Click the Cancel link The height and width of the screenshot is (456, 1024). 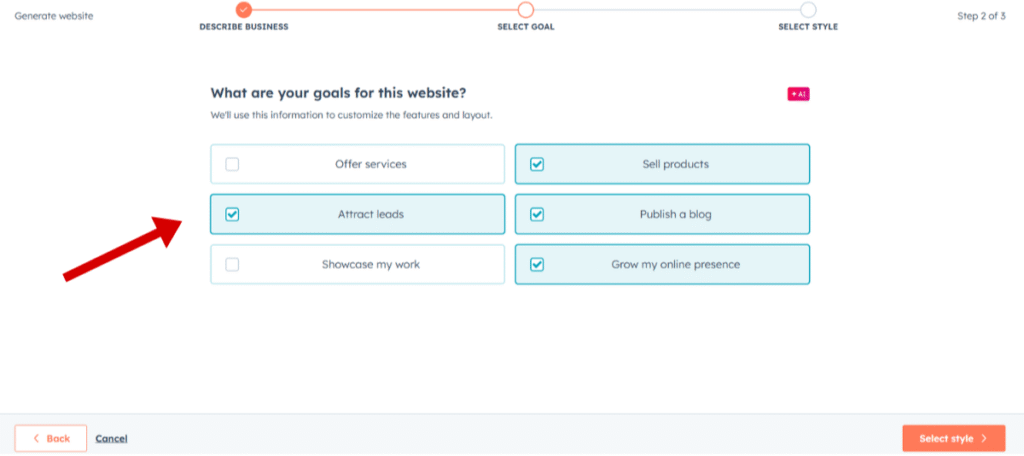pos(111,439)
